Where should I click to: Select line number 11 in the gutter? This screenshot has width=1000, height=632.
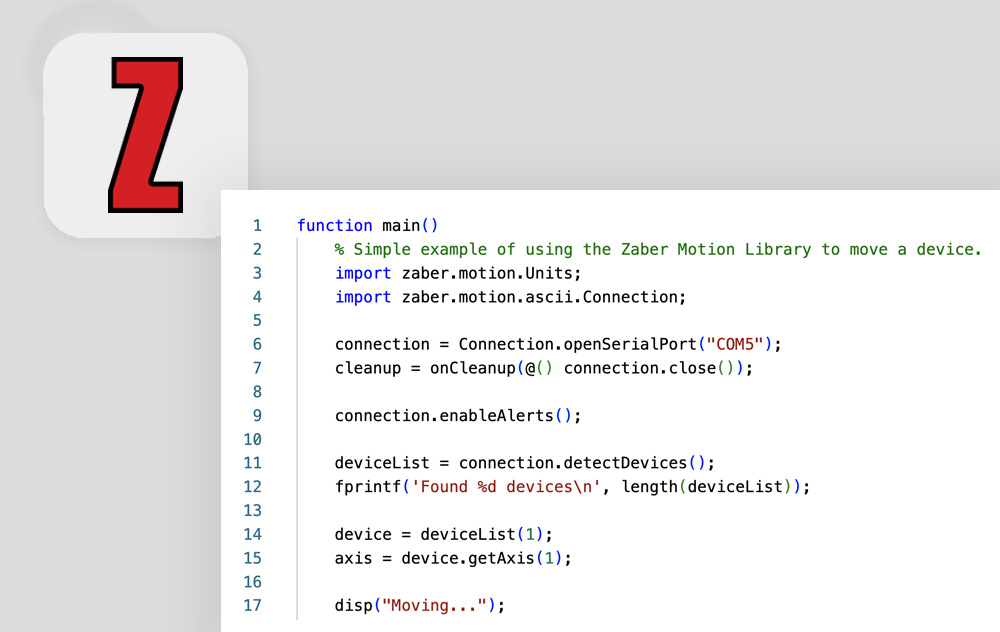[x=253, y=463]
